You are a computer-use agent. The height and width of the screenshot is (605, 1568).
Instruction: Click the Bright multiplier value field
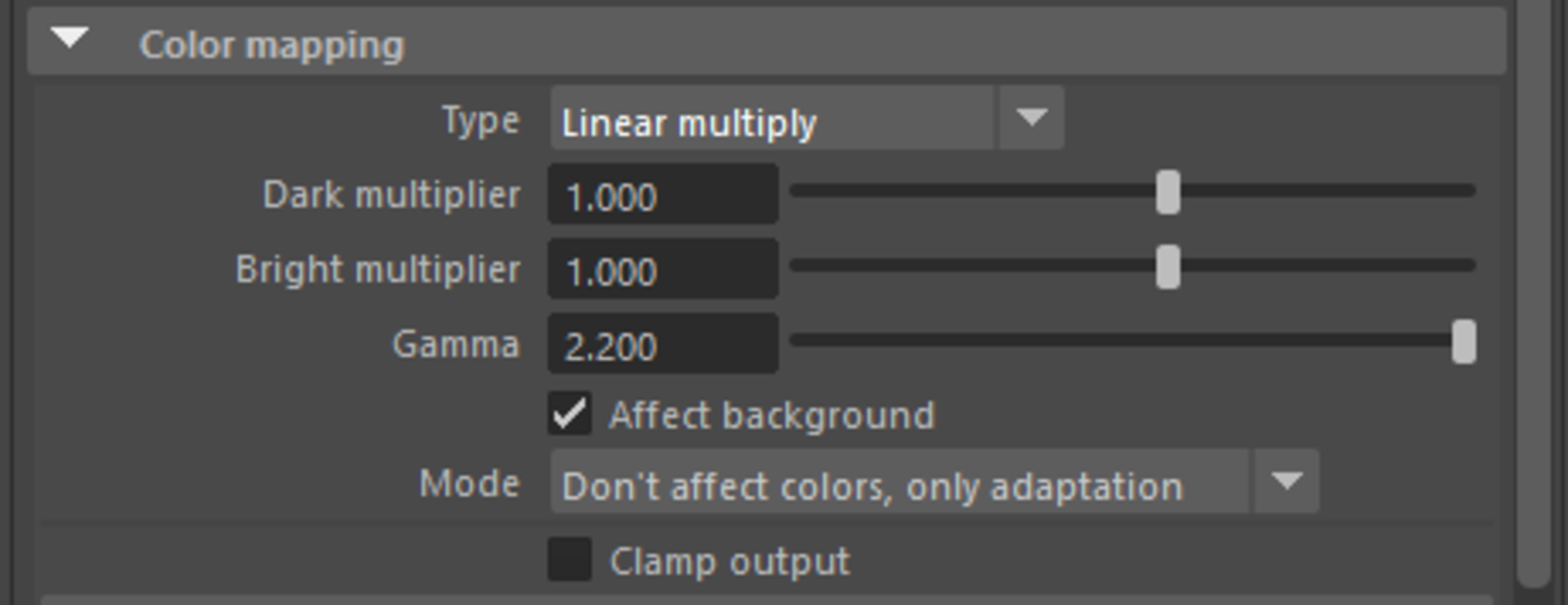pyautogui.click(x=663, y=269)
